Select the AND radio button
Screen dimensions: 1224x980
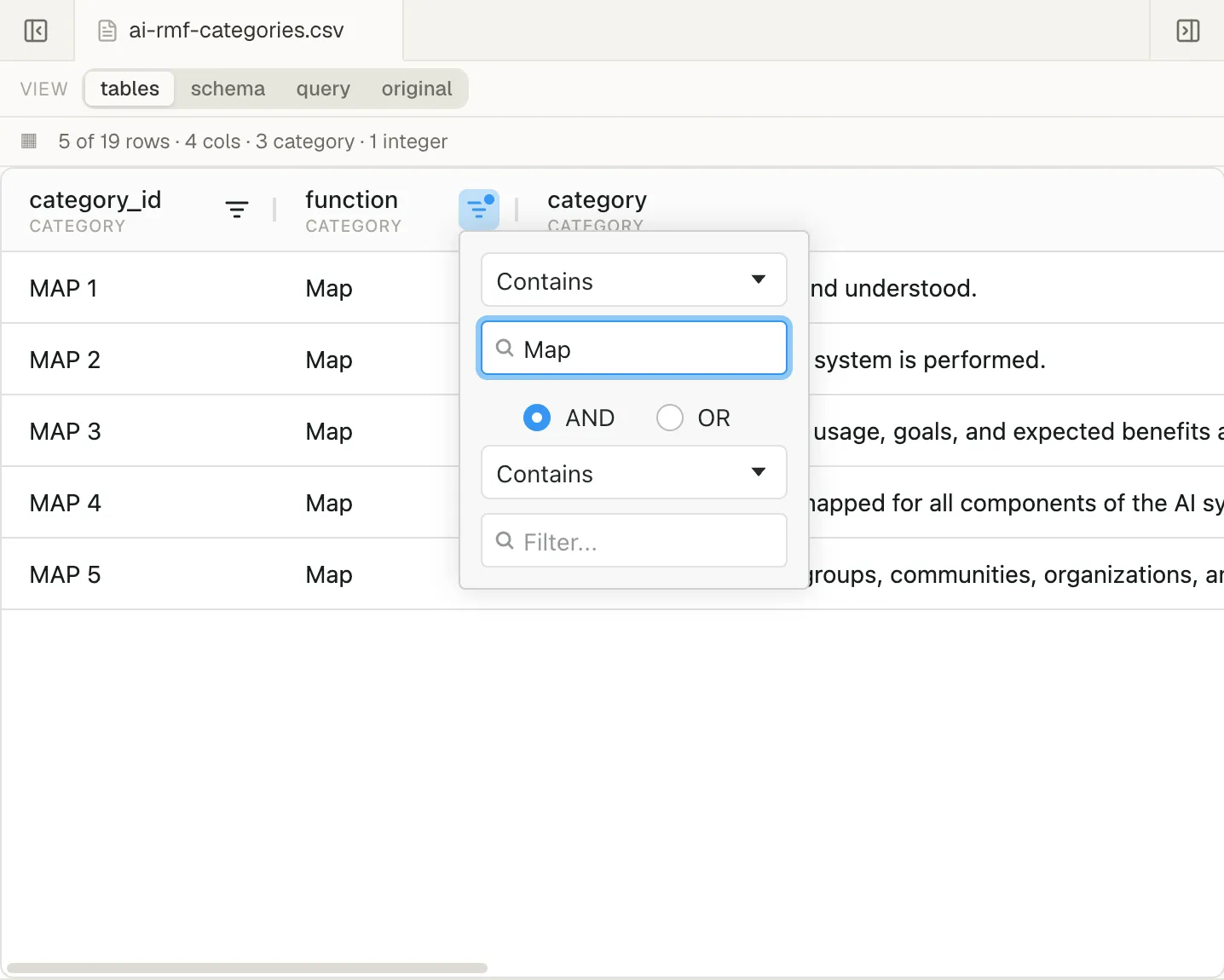pyautogui.click(x=537, y=418)
